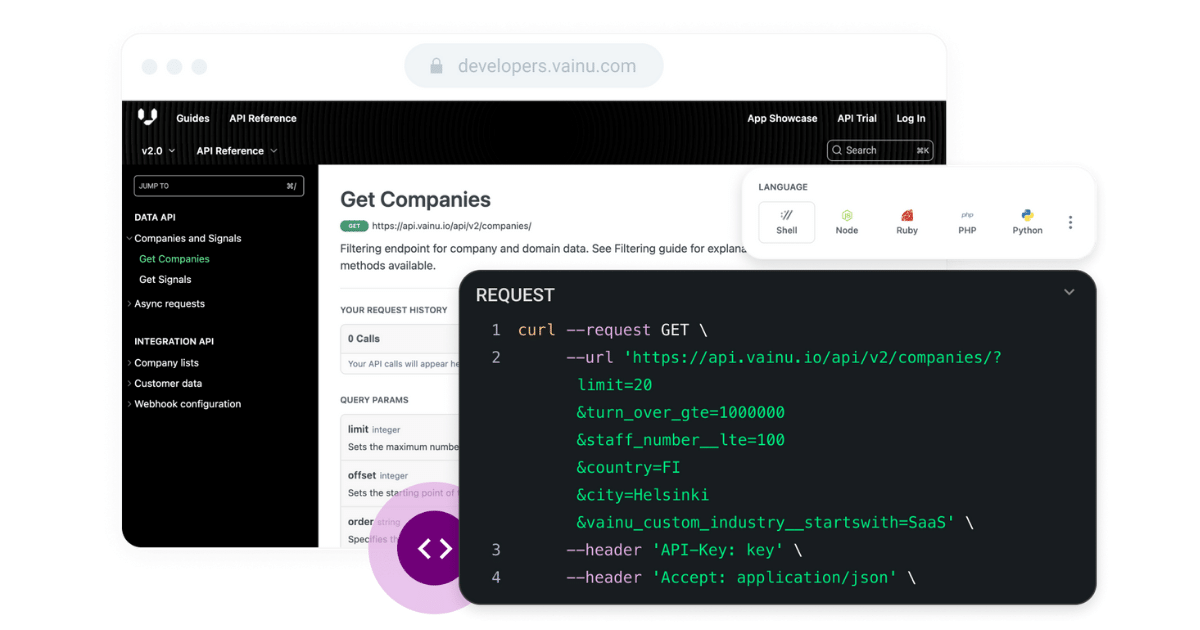This screenshot has width=1200, height=630.
Task: Expand Company lists section
Action: pyautogui.click(x=165, y=363)
